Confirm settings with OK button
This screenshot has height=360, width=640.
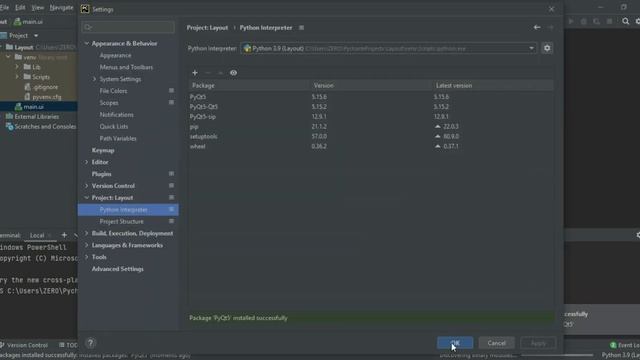(x=455, y=343)
